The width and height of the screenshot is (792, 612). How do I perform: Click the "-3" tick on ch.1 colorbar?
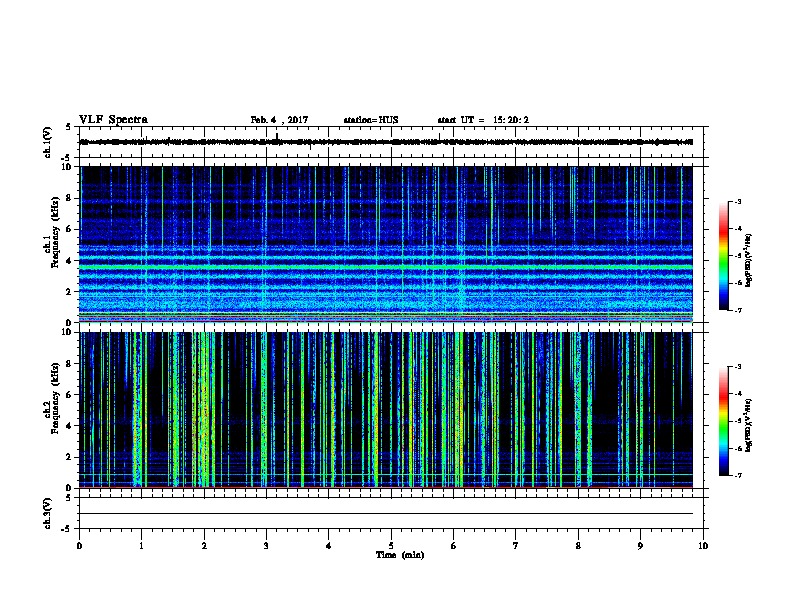point(737,201)
